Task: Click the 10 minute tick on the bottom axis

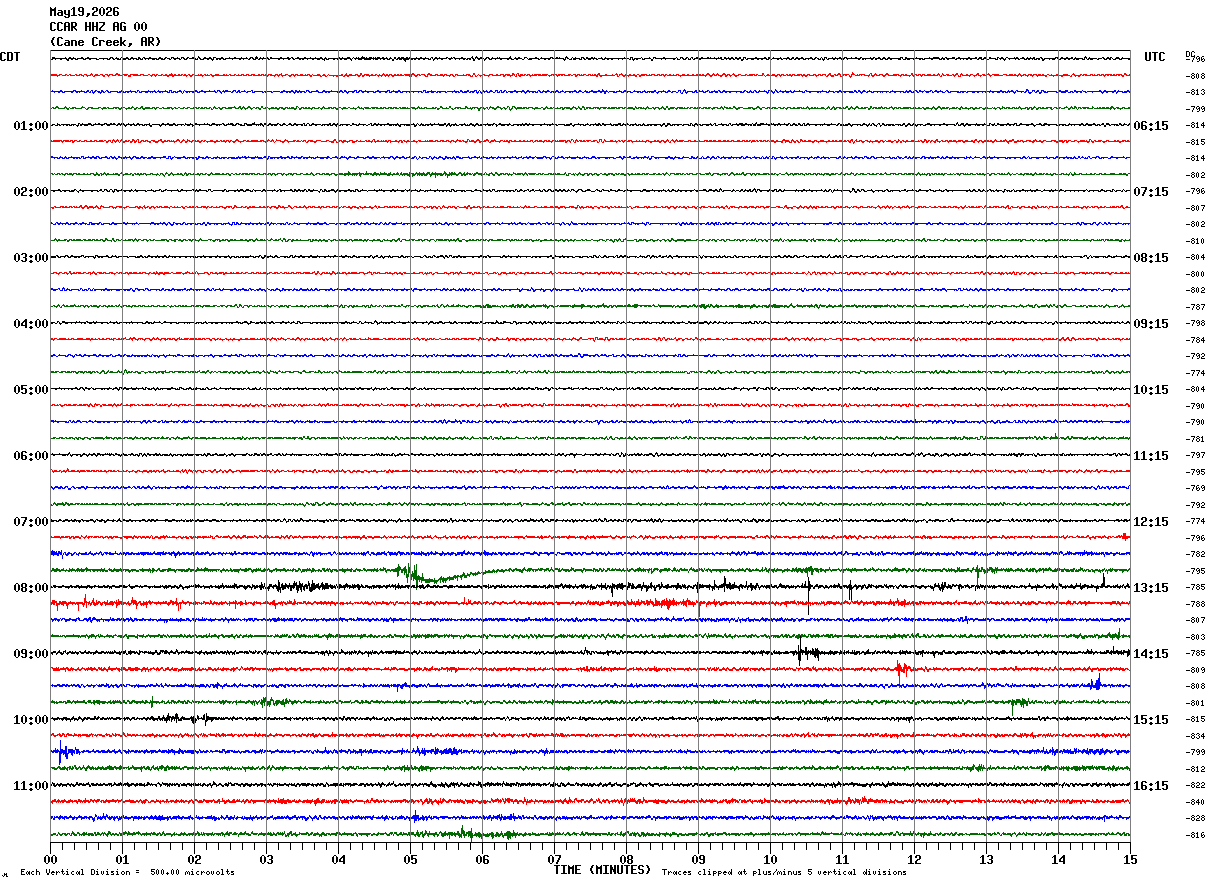Action: pos(770,859)
